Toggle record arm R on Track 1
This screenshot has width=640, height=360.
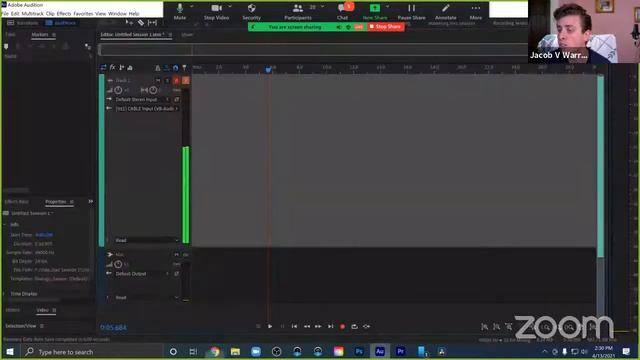tap(176, 80)
